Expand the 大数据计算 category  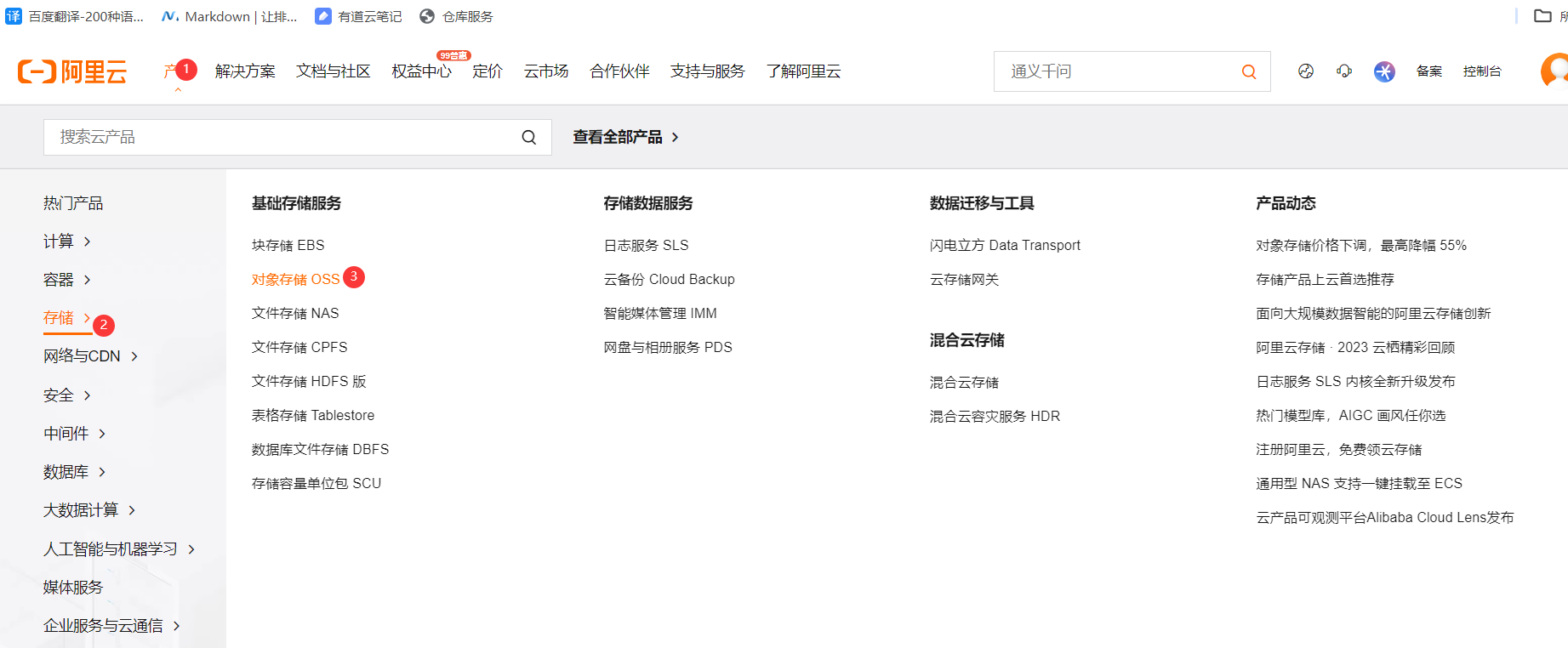coord(90,510)
